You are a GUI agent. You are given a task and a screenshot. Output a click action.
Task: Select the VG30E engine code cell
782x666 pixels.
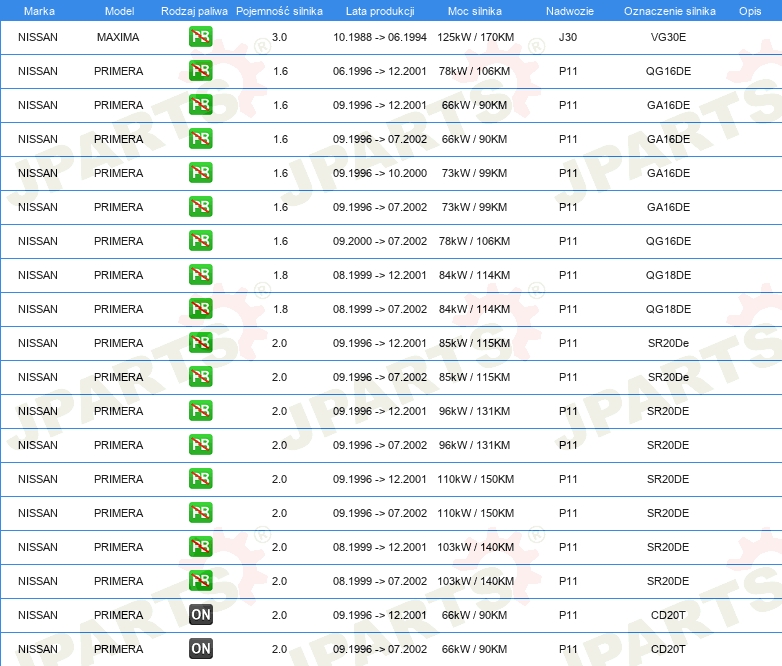point(668,37)
